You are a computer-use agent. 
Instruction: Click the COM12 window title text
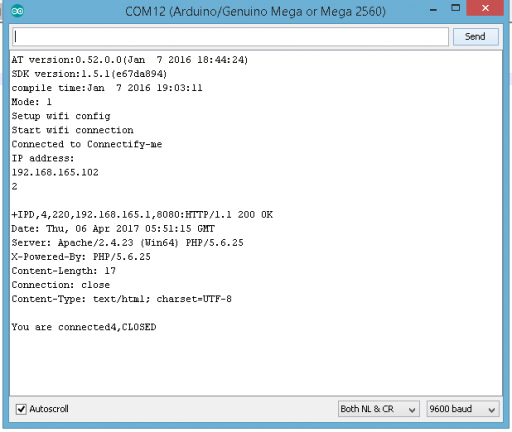click(x=255, y=12)
